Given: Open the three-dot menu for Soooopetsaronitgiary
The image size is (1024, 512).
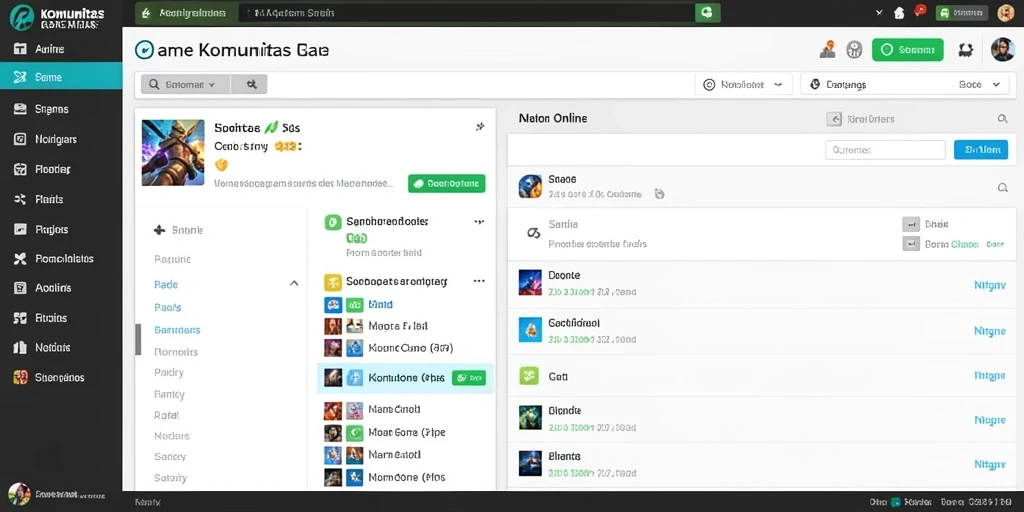Looking at the screenshot, I should 479,281.
